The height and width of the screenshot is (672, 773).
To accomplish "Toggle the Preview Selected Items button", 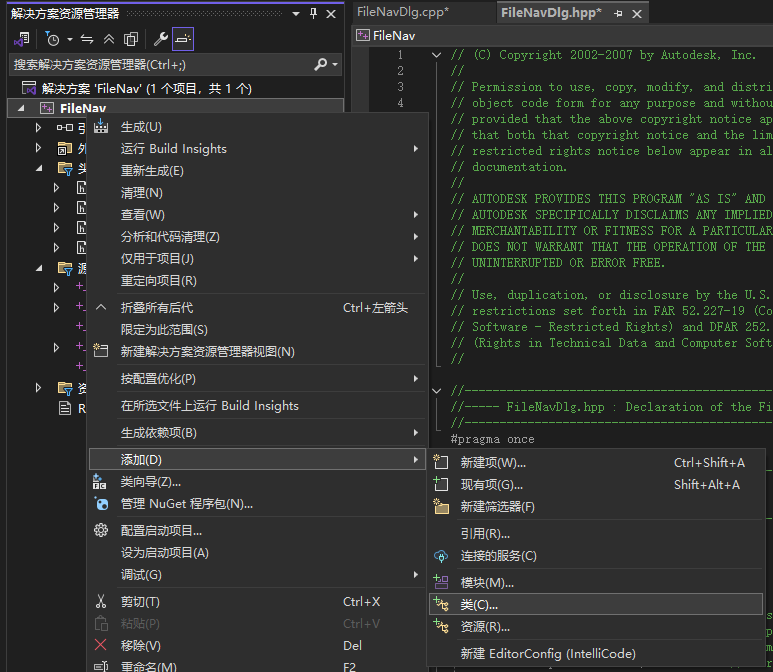I will 182,39.
